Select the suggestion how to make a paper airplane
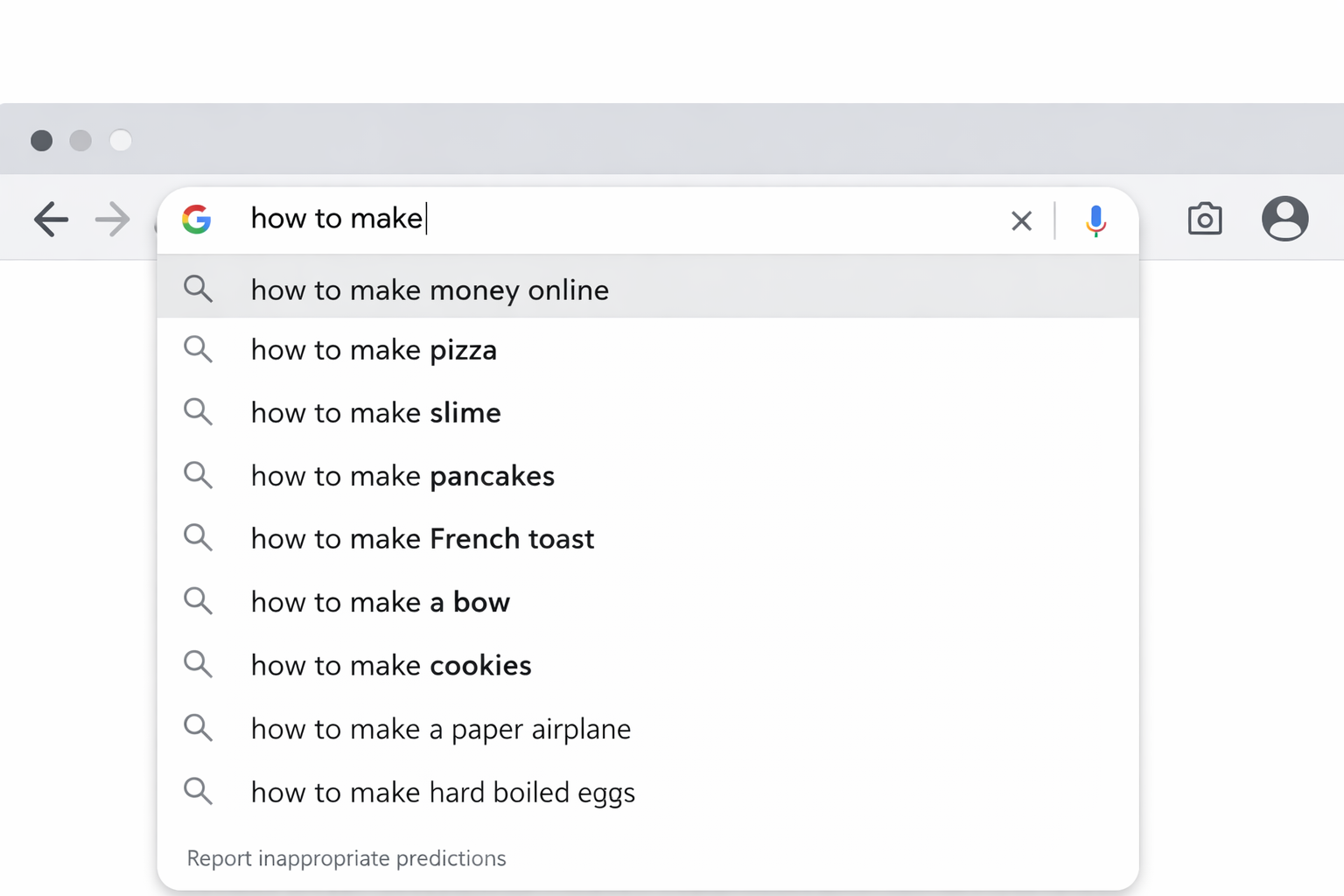Image resolution: width=1344 pixels, height=896 pixels. pyautogui.click(x=440, y=728)
